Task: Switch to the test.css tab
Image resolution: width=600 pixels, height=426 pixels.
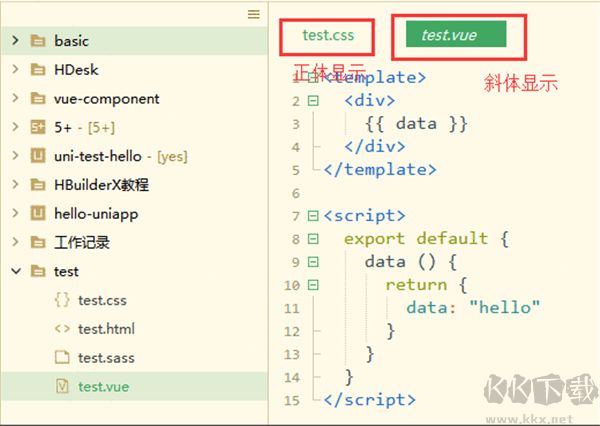Action: (x=328, y=35)
